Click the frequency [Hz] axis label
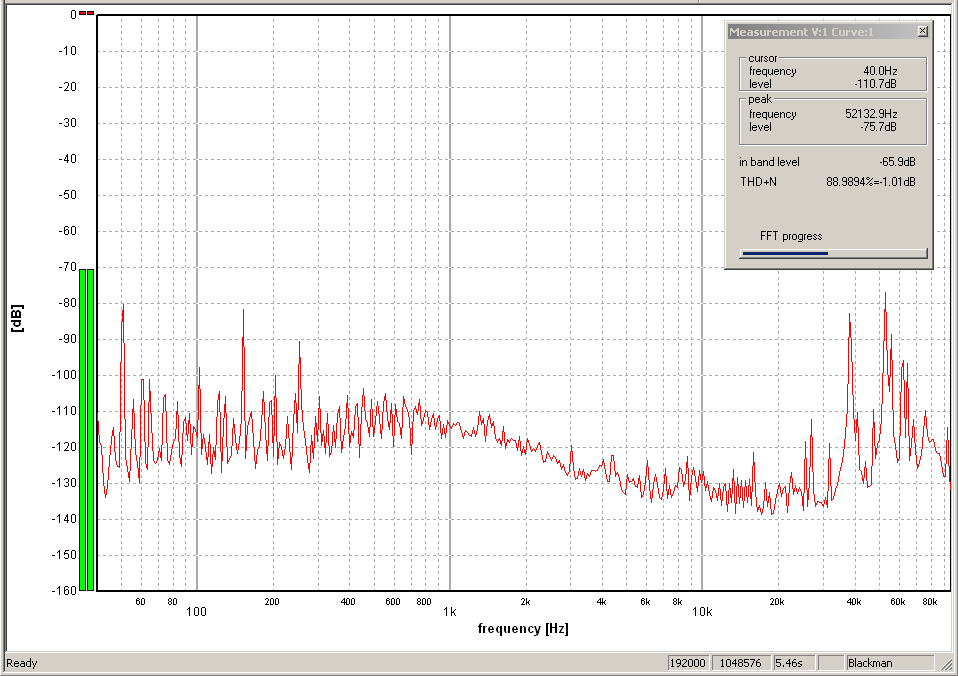This screenshot has width=958, height=676. [523, 629]
